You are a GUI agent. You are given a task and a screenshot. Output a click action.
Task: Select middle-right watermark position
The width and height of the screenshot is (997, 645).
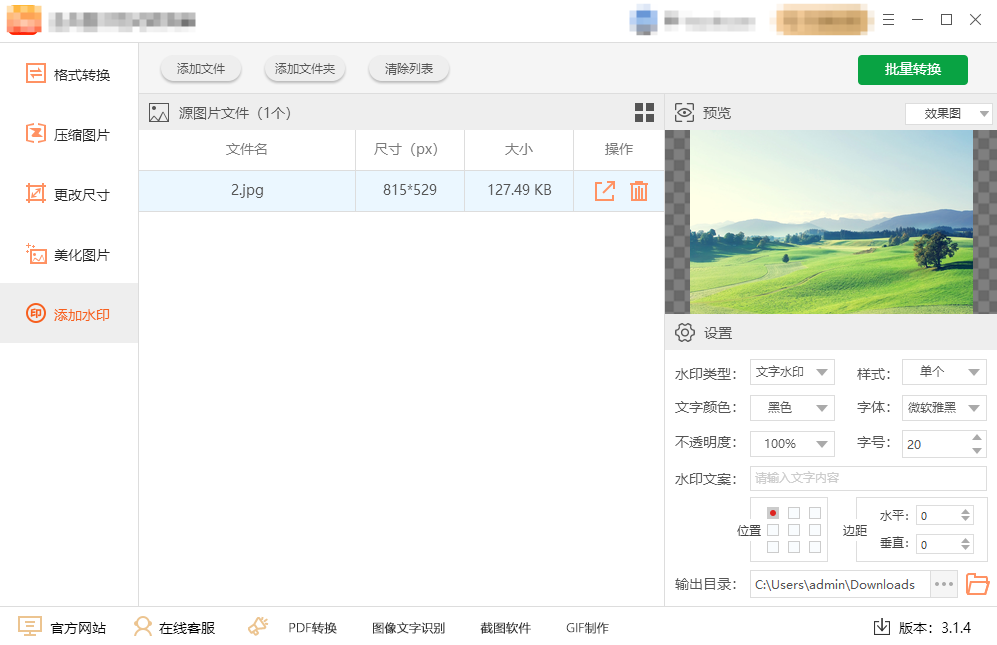(x=815, y=530)
